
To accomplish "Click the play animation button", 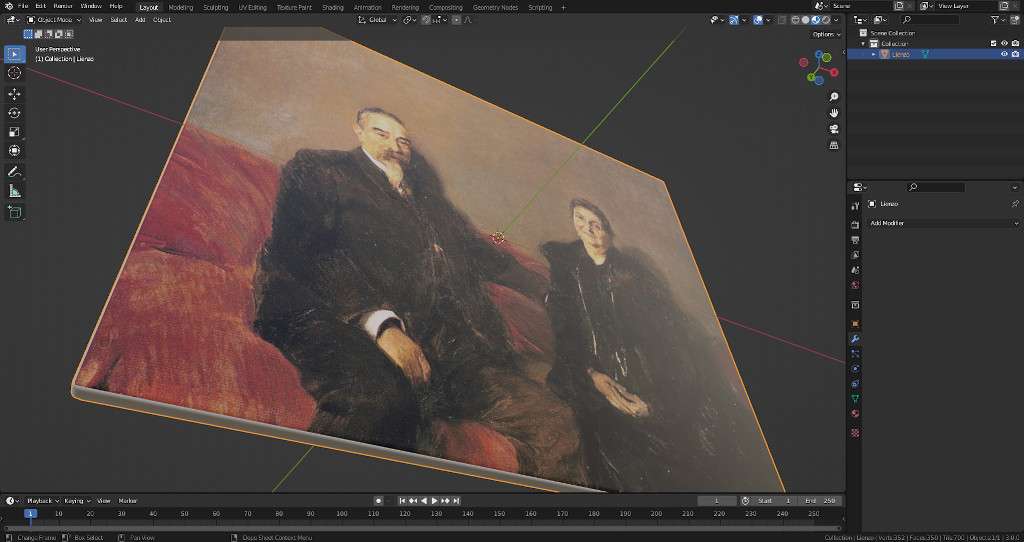I will [x=434, y=501].
